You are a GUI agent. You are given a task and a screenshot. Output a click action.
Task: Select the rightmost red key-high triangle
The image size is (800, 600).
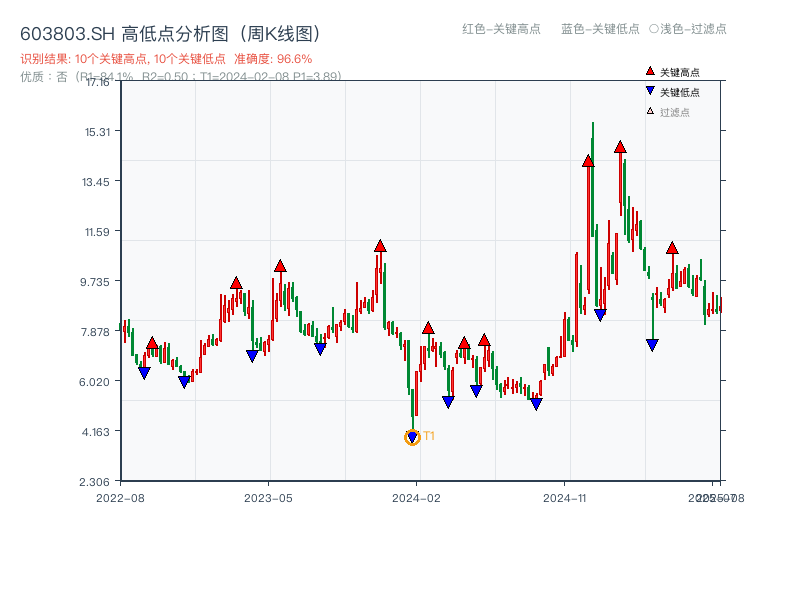point(672,249)
